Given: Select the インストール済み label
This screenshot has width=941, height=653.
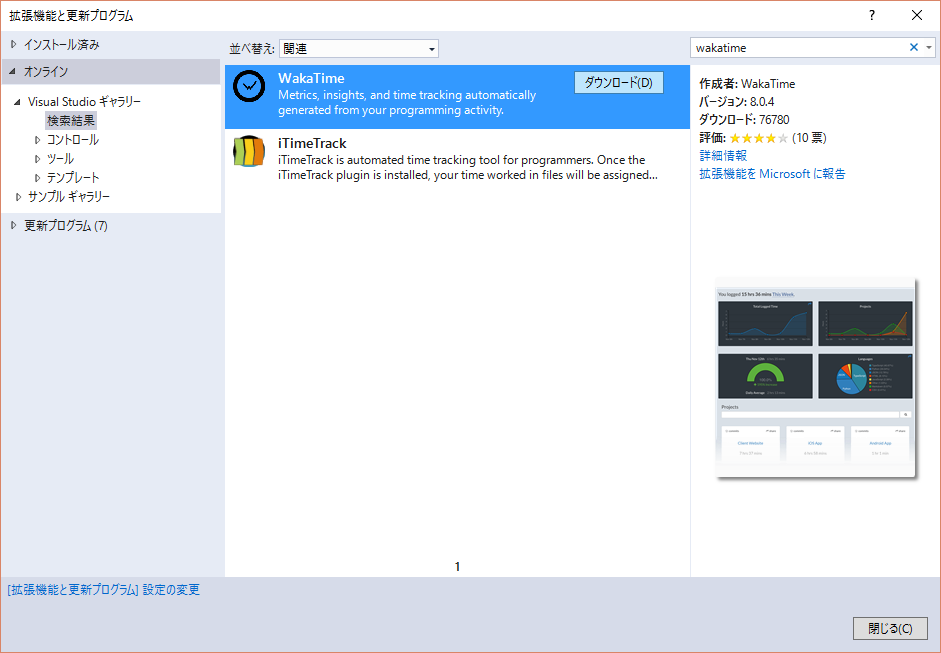Looking at the screenshot, I should click(62, 44).
